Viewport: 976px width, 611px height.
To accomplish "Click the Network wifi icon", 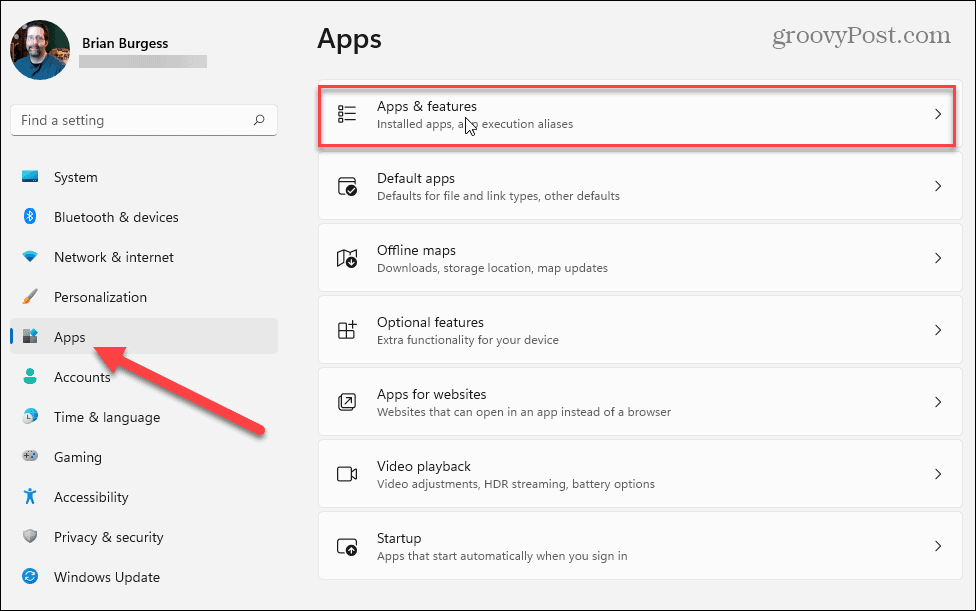I will coord(30,256).
